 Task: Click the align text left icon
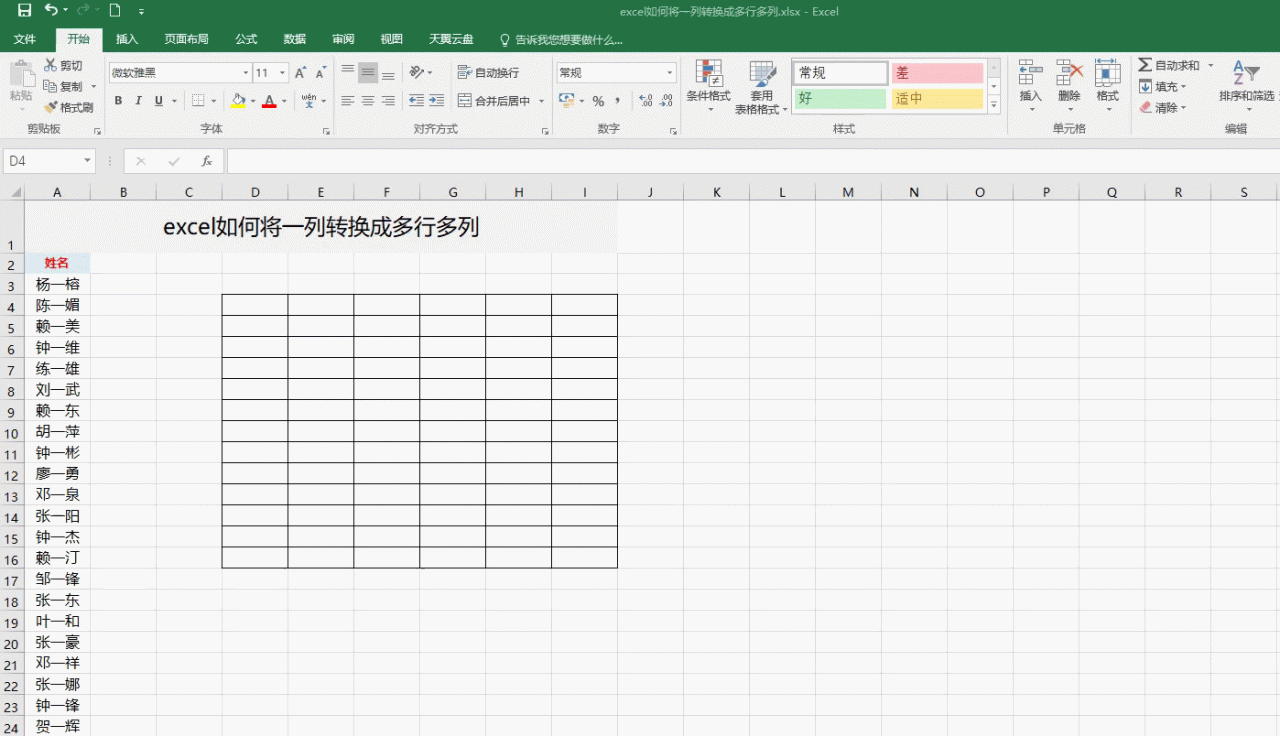(x=348, y=101)
